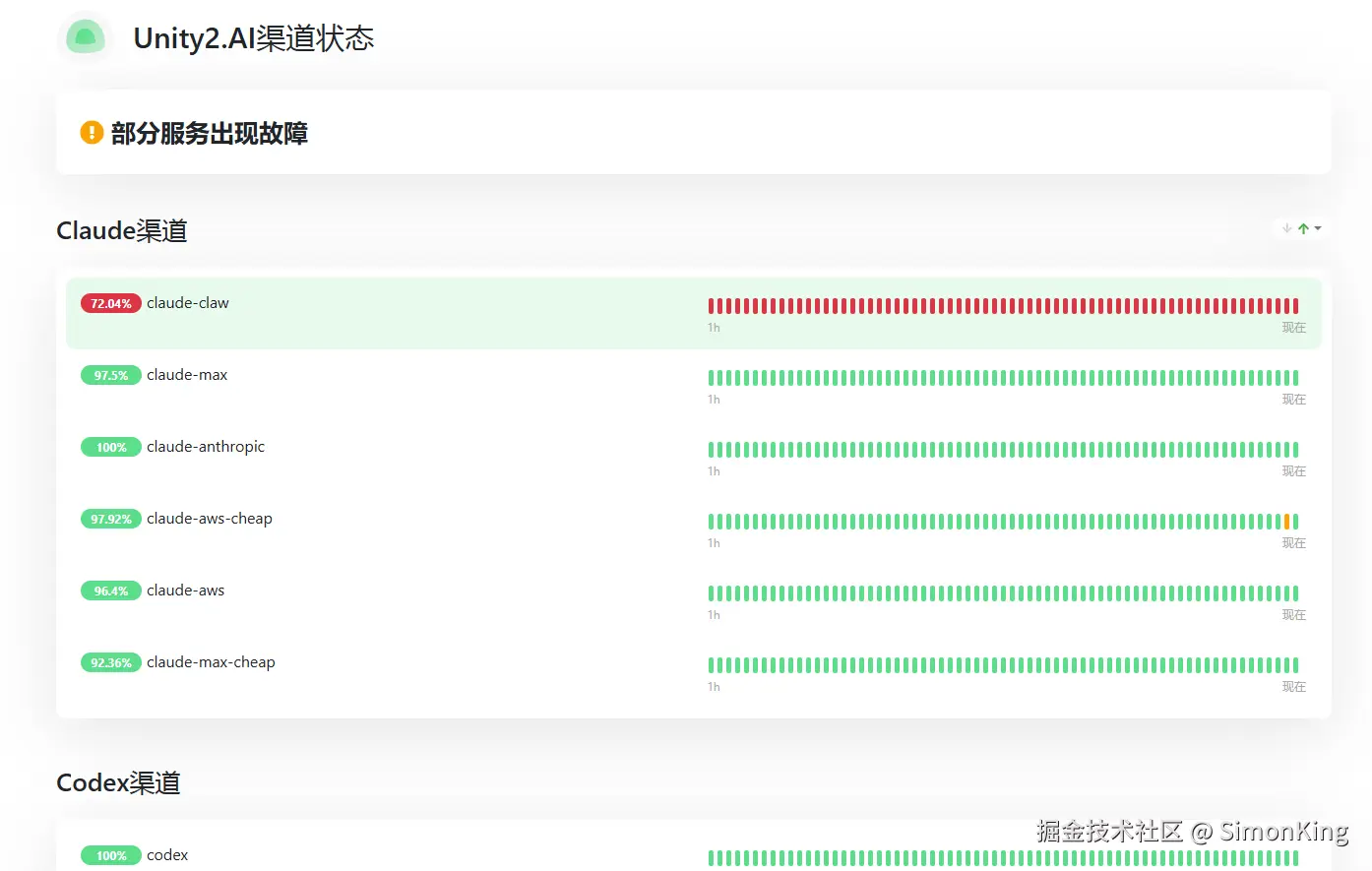Click the page title Unity2.AI渠道状态
Image resolution: width=1372 pixels, height=871 pixels.
254,38
